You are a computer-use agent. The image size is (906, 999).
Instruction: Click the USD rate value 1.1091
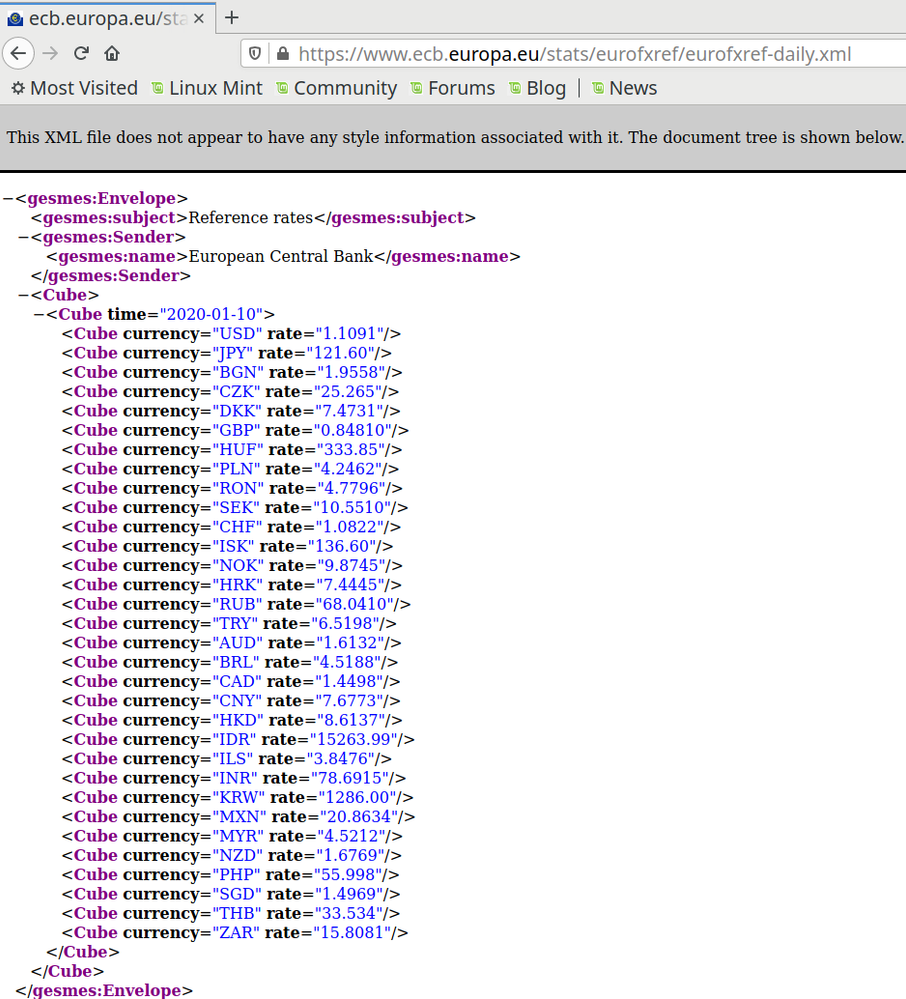350,334
